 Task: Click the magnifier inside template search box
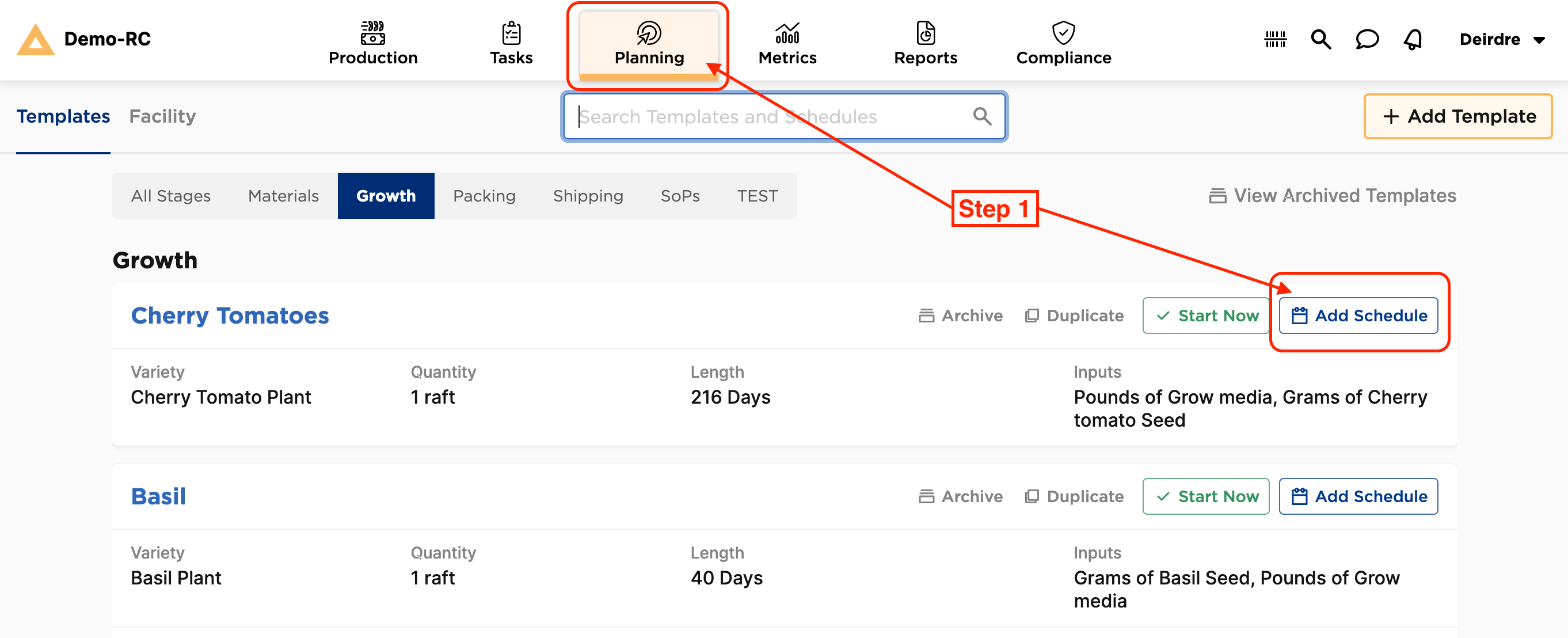click(x=982, y=116)
